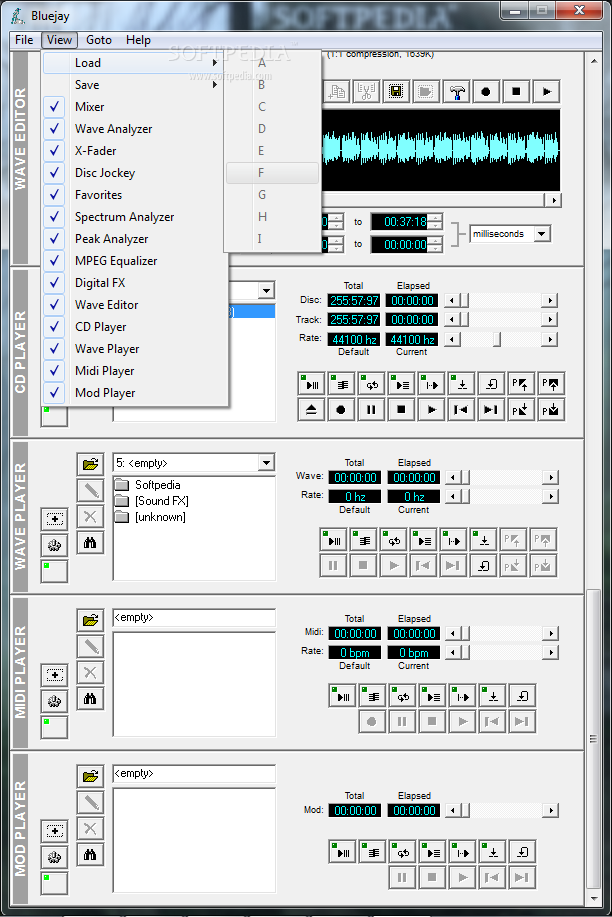612x917 pixels.
Task: Click the waveform display in Wave Editor
Action: tap(441, 150)
